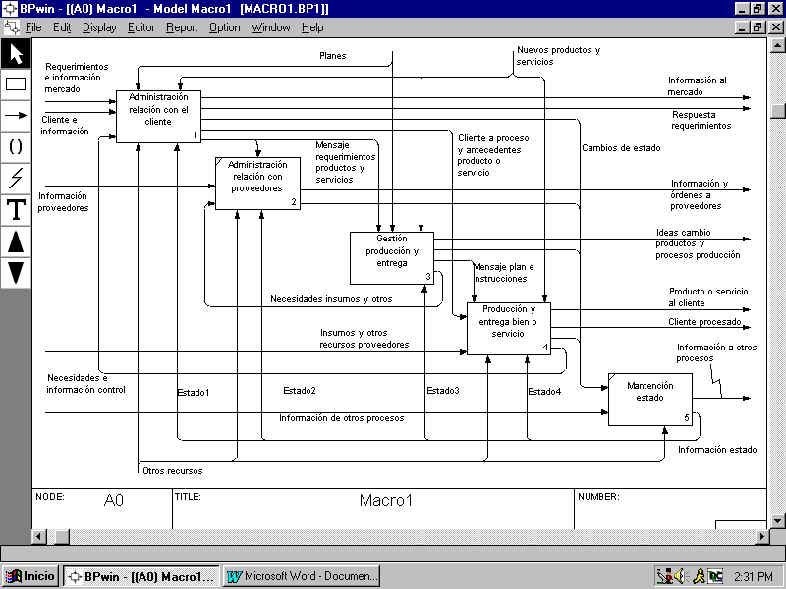The width and height of the screenshot is (786, 589).
Task: Click the speaker volume tray icon
Action: click(x=680, y=576)
